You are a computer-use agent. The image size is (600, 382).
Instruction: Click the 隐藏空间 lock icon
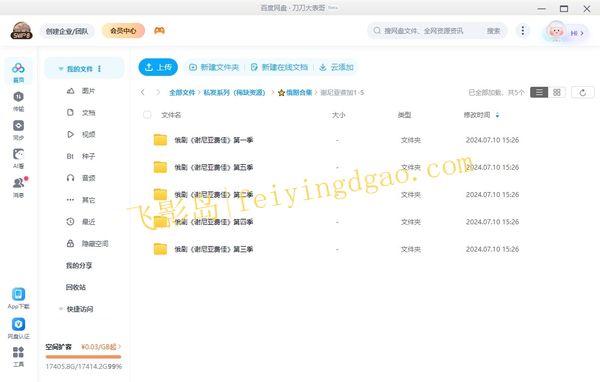pyautogui.click(x=70, y=243)
